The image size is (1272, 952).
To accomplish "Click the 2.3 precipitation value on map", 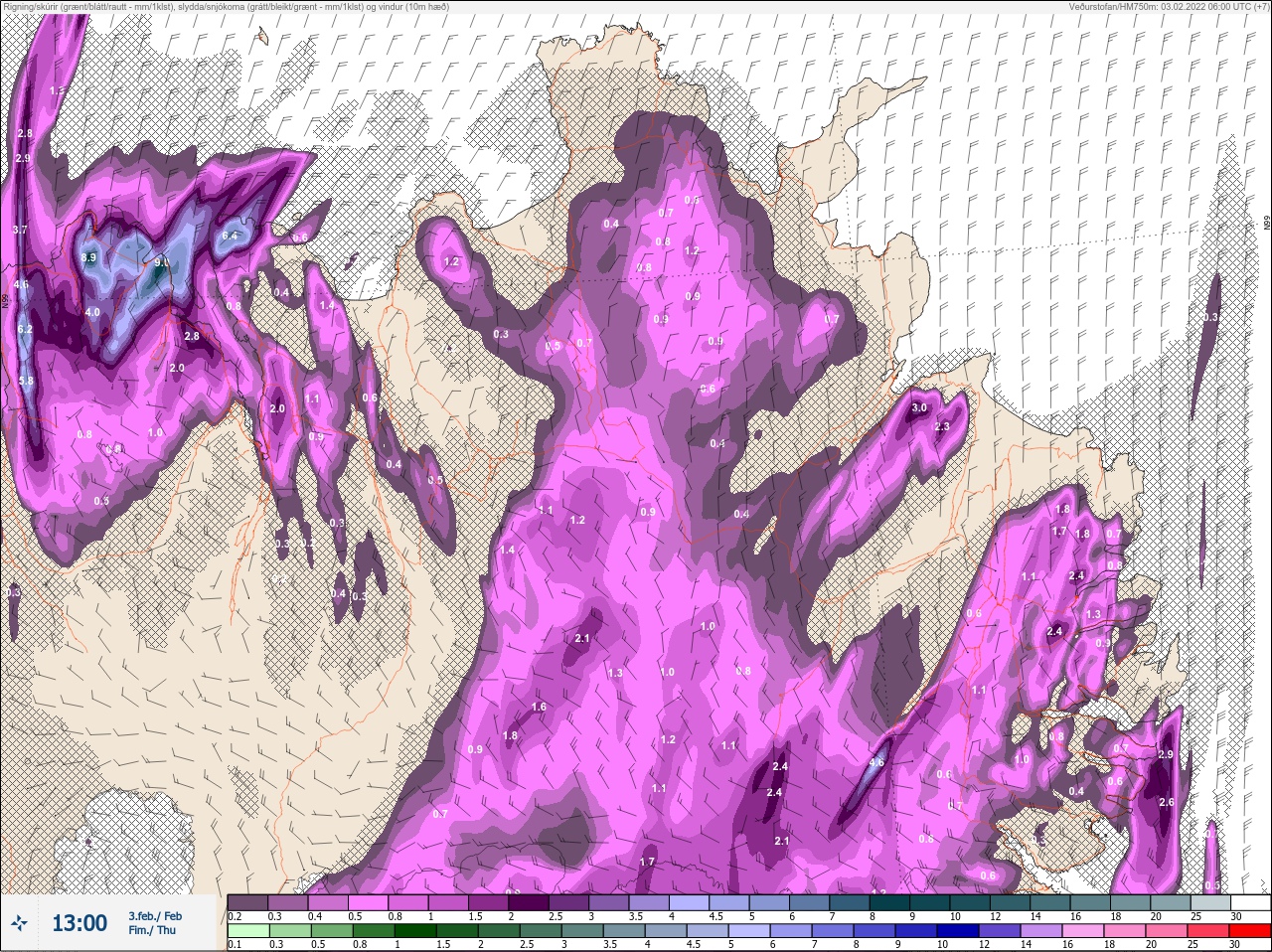I will tap(942, 426).
